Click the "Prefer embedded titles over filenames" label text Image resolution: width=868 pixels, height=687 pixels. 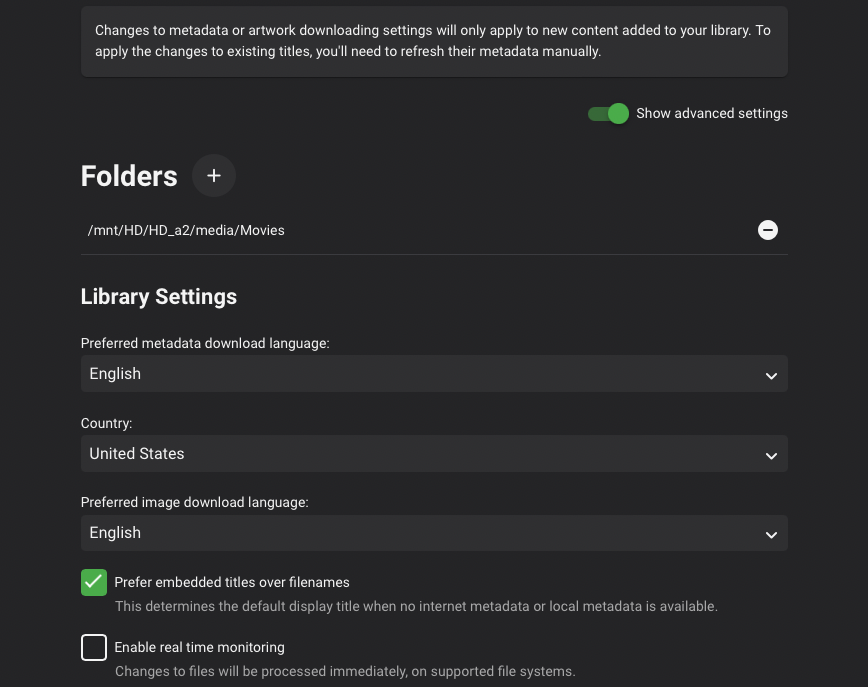click(x=232, y=582)
